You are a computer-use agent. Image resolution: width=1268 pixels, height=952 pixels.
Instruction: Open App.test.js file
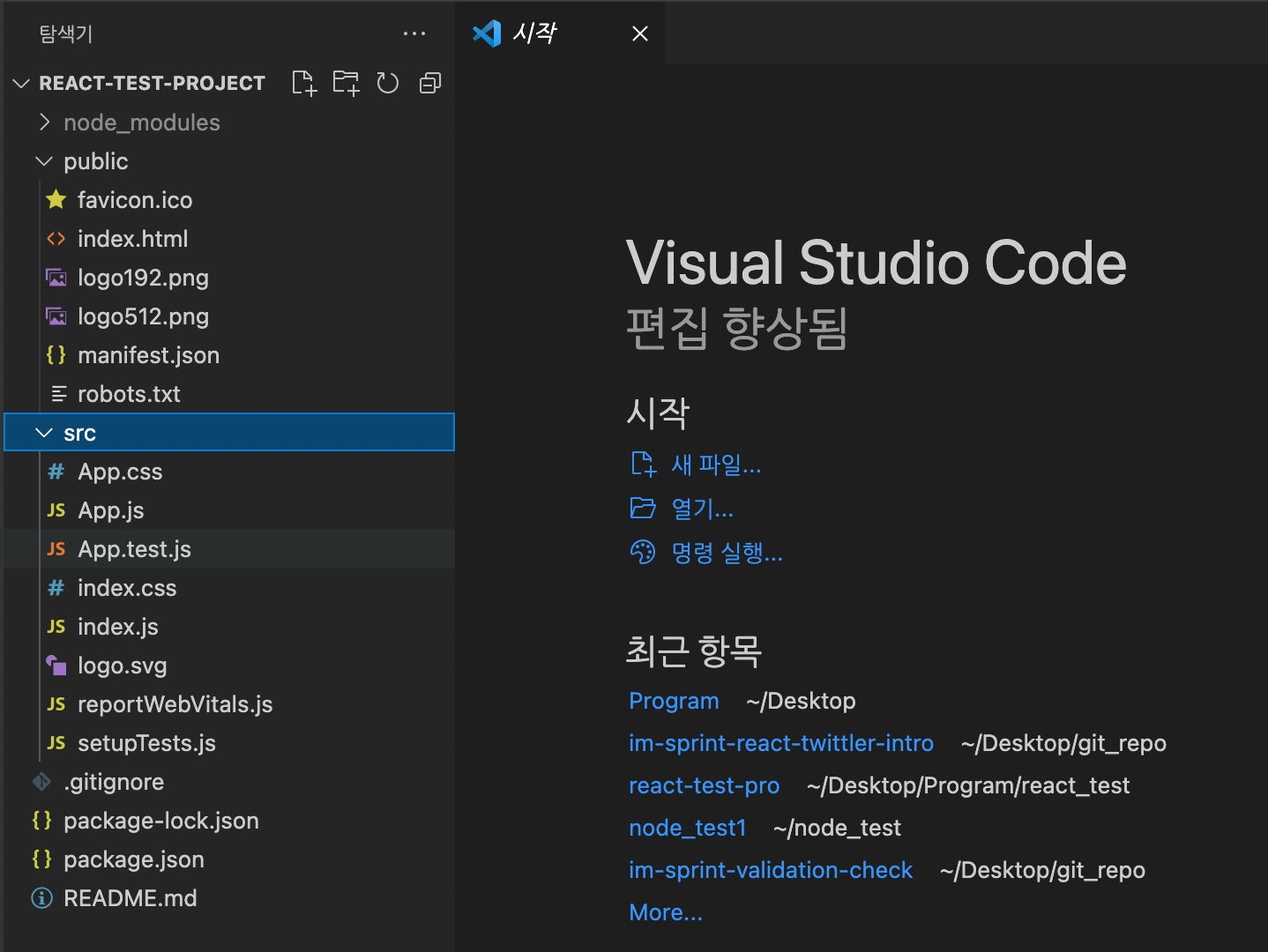click(x=134, y=549)
